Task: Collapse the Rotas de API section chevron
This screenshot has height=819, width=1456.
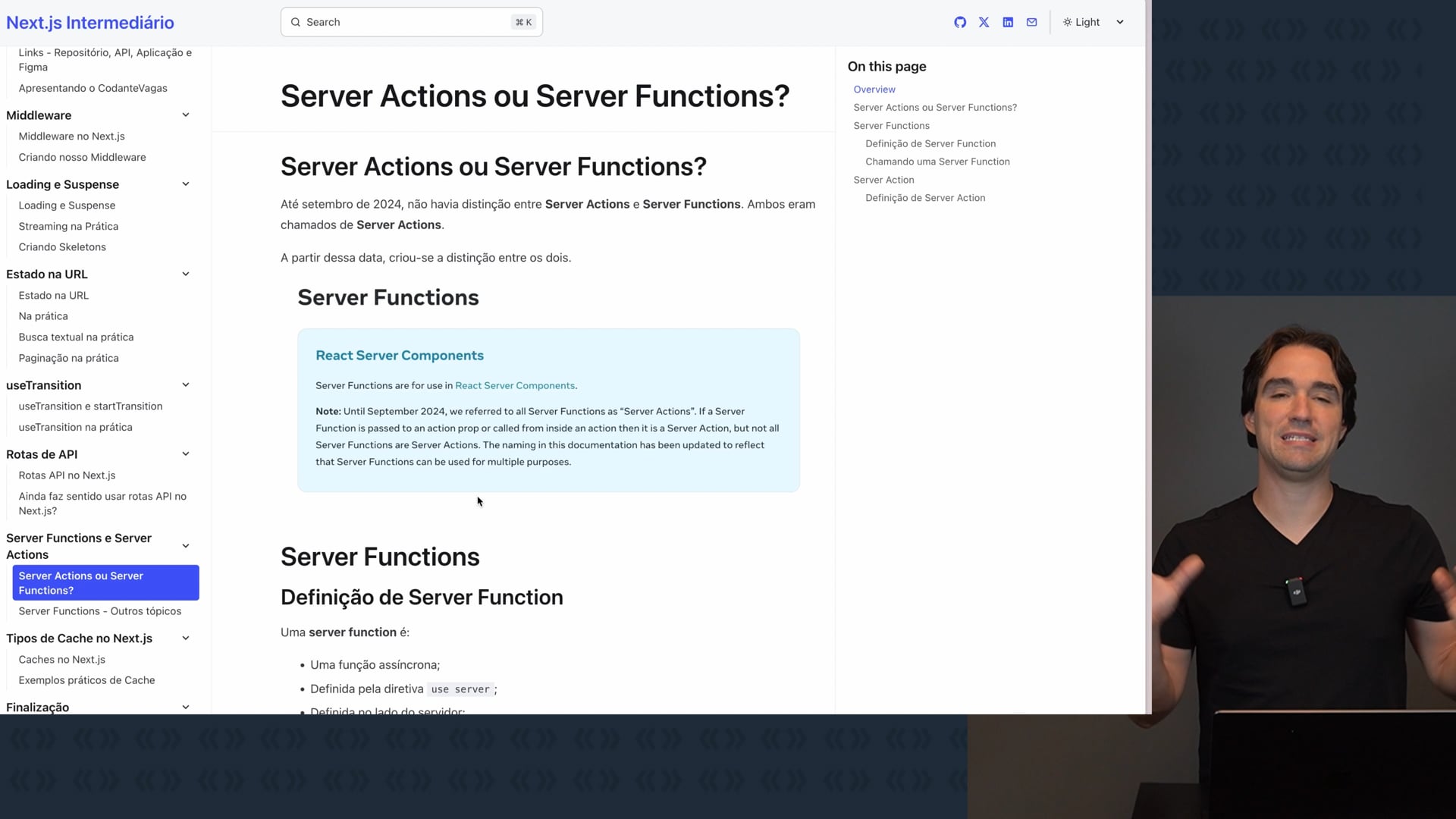Action: click(186, 454)
